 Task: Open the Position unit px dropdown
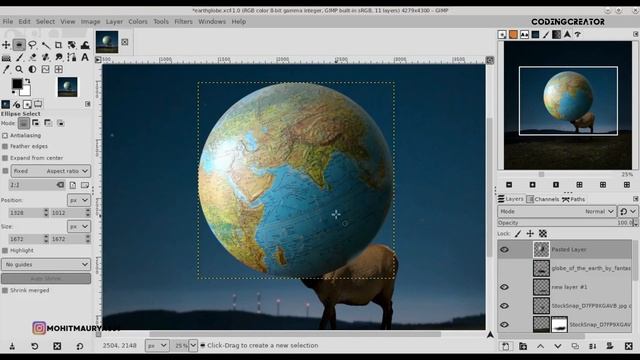[79, 200]
